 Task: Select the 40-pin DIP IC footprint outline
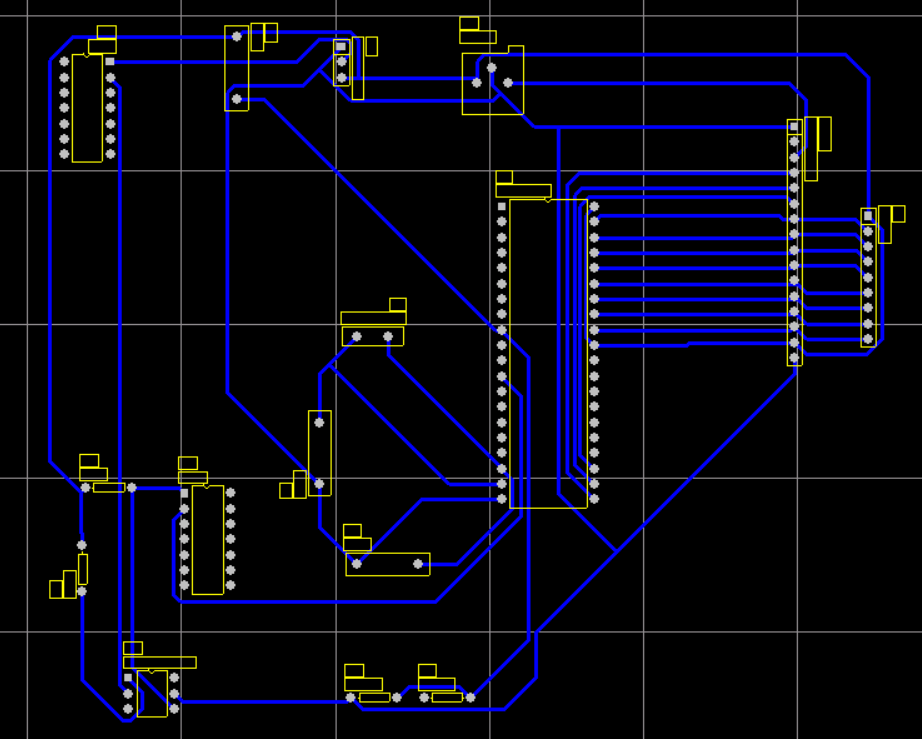pos(548,353)
